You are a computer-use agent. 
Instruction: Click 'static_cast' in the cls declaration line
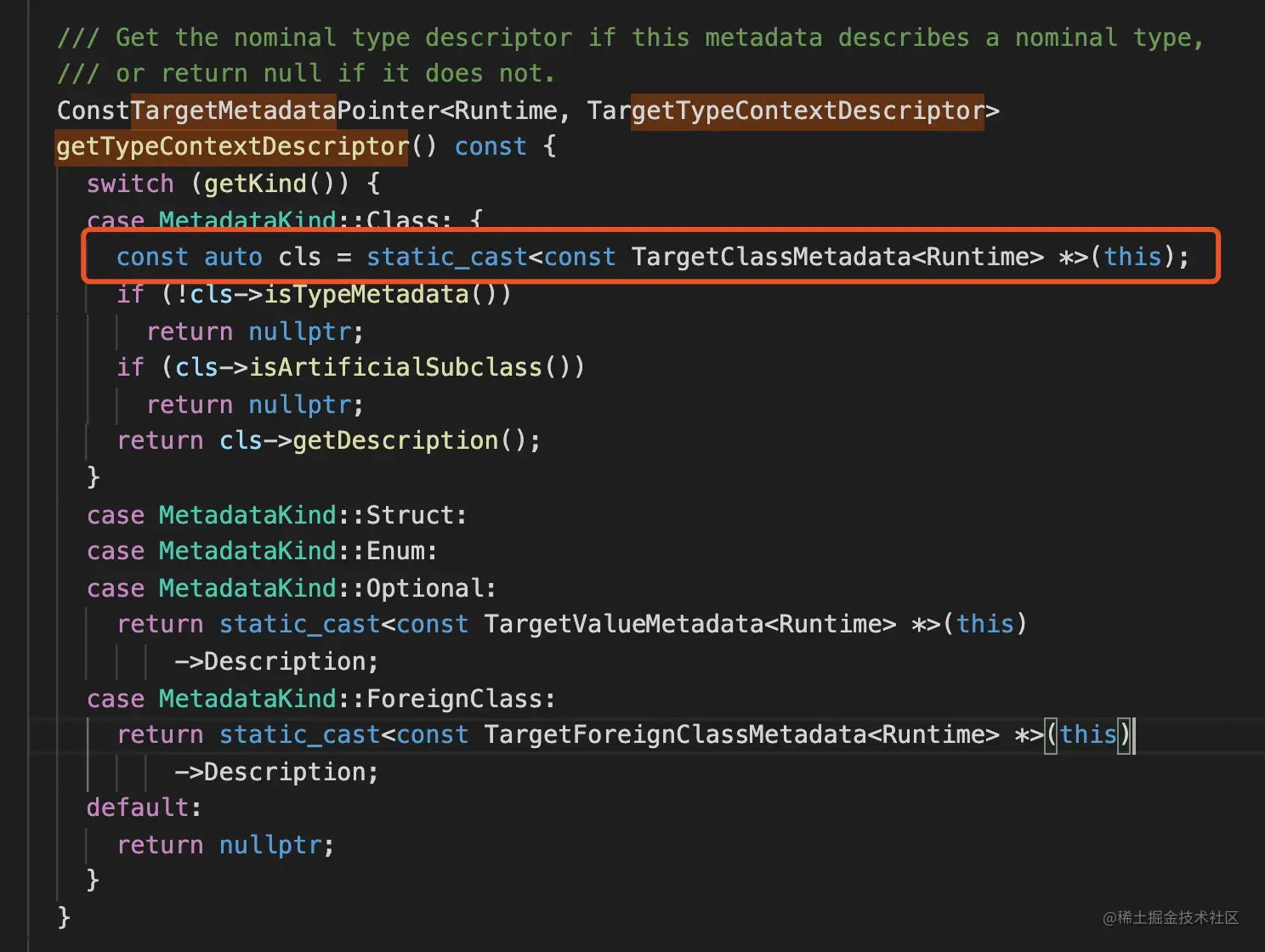446,257
